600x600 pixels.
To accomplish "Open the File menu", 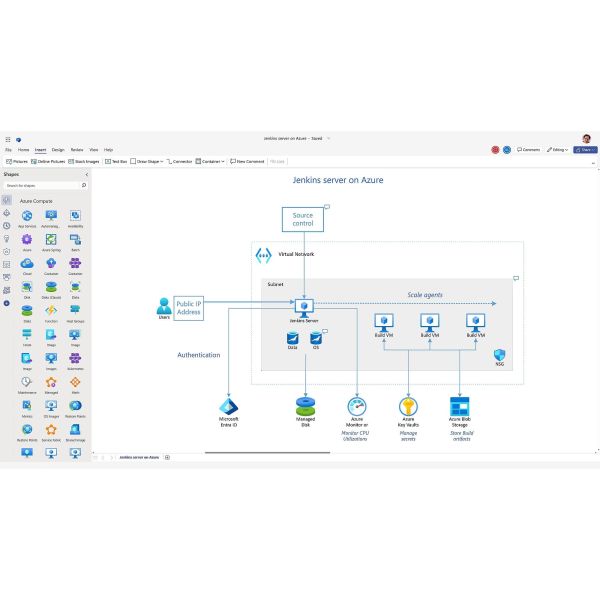I will 8,150.
